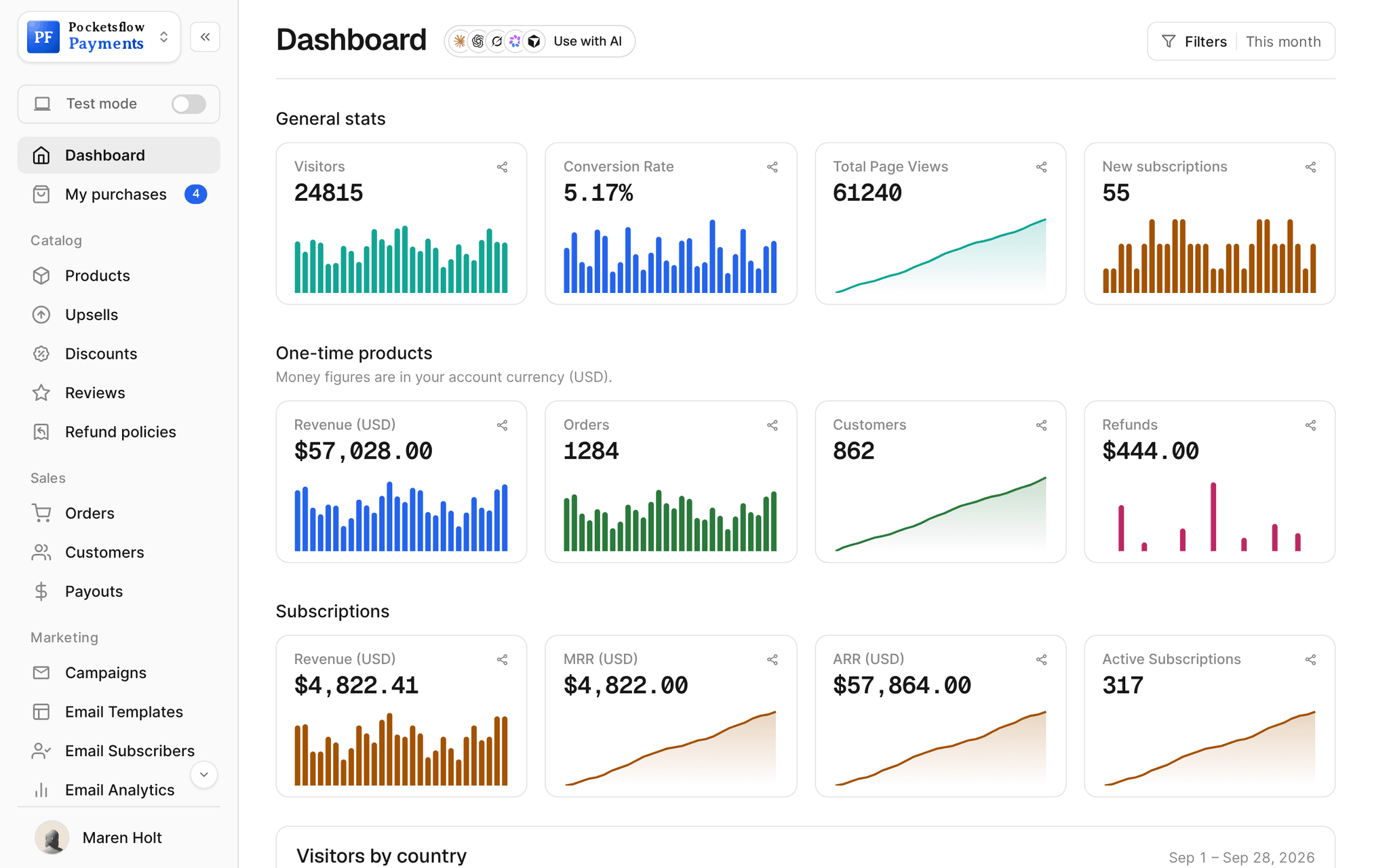Image resolution: width=1389 pixels, height=868 pixels.
Task: Click the Total Page Views line chart
Action: coord(940,256)
